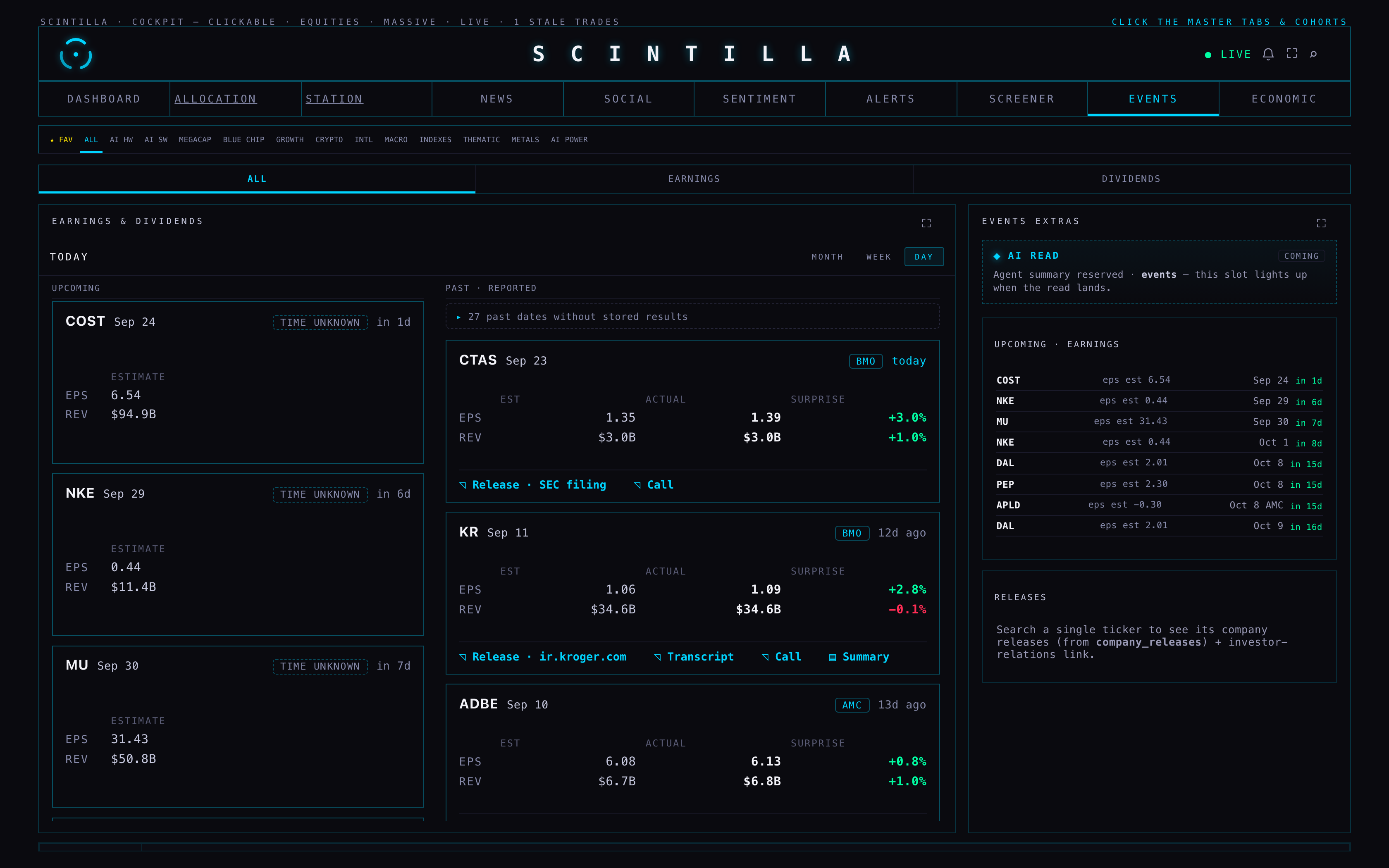The width and height of the screenshot is (1389, 868).
Task: Click the green LIVE status indicator
Action: (x=1228, y=55)
